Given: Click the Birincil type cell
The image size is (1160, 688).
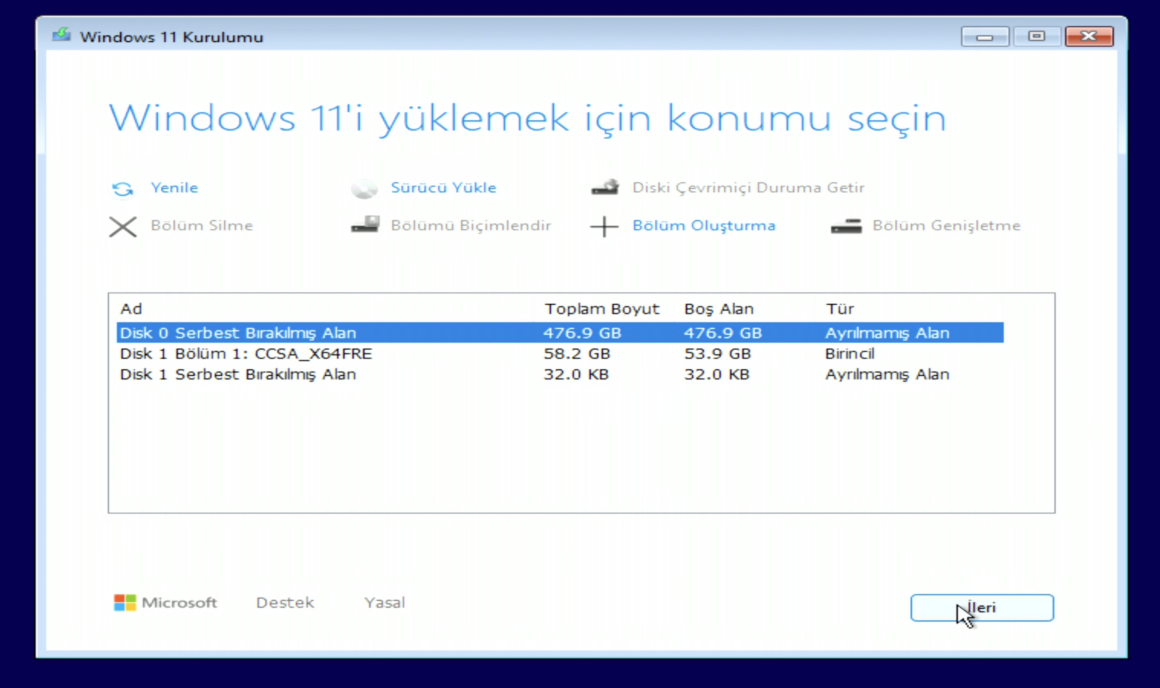Looking at the screenshot, I should (850, 354).
